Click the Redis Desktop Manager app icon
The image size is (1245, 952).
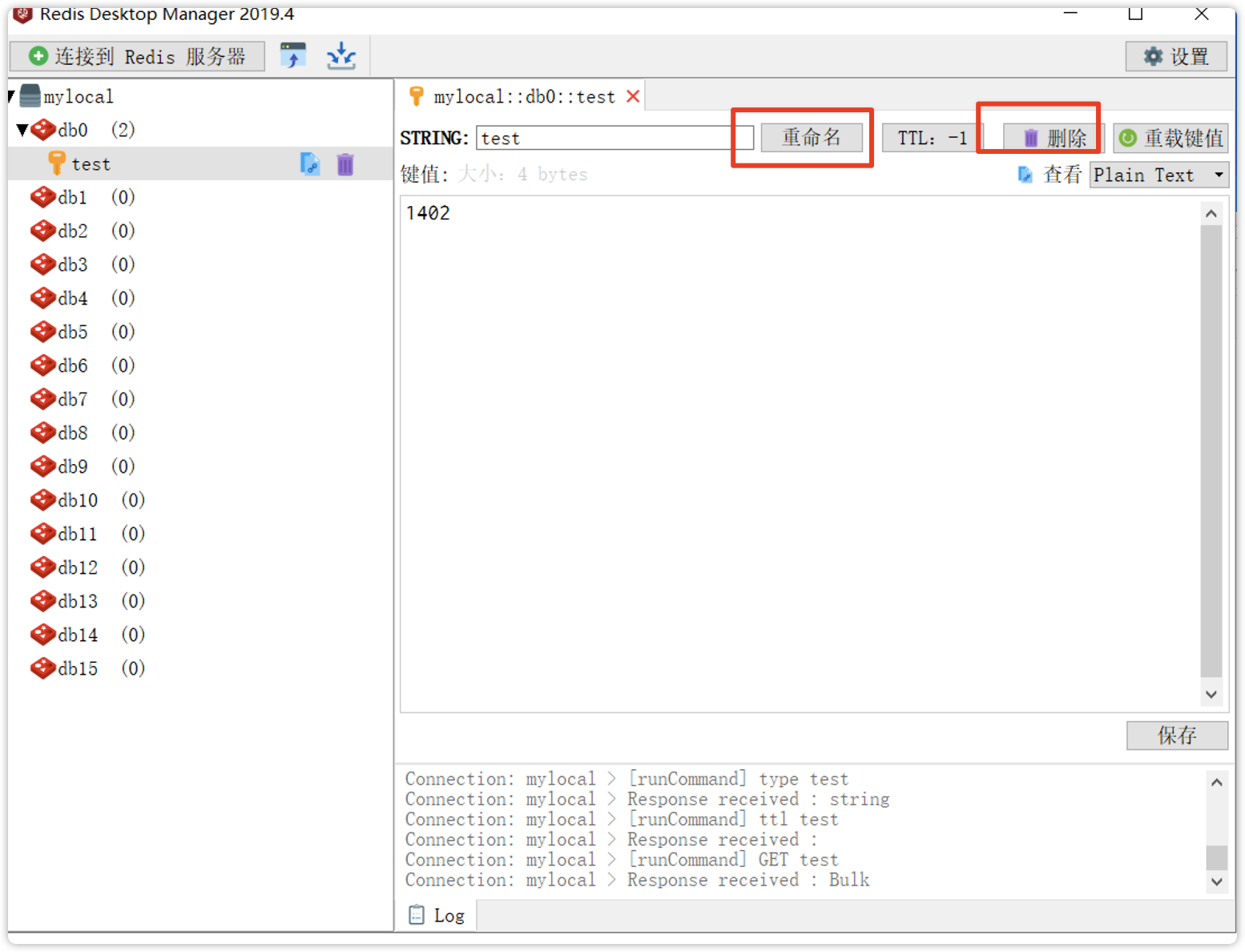tap(22, 14)
